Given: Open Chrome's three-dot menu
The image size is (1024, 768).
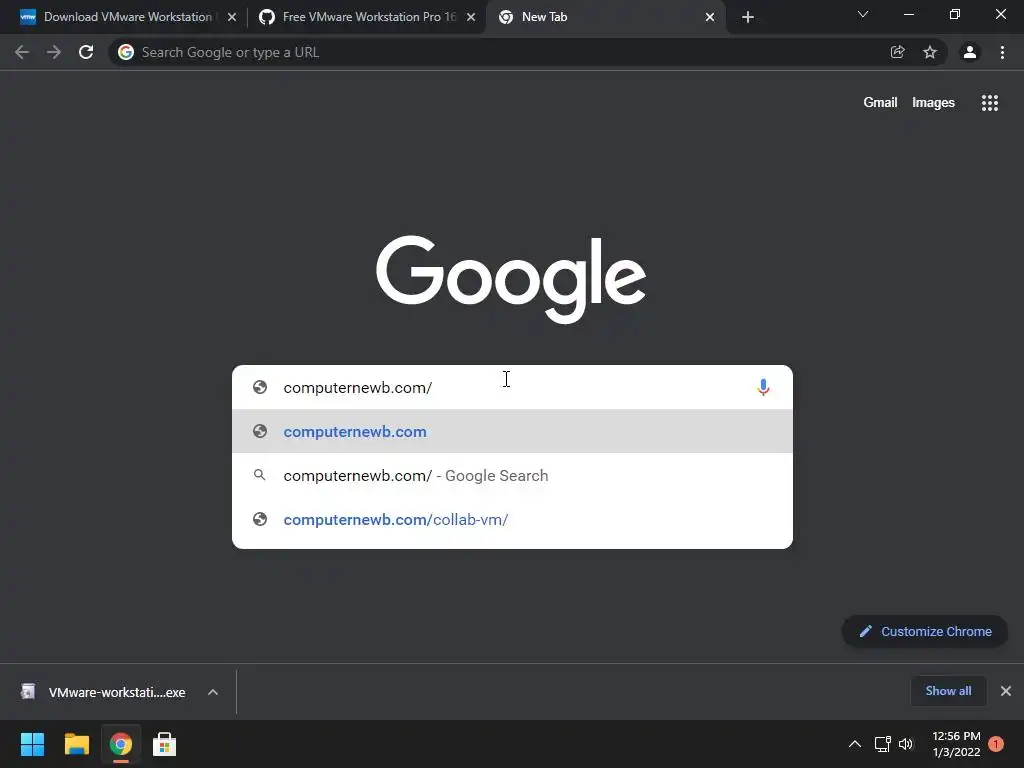Looking at the screenshot, I should (x=1002, y=52).
